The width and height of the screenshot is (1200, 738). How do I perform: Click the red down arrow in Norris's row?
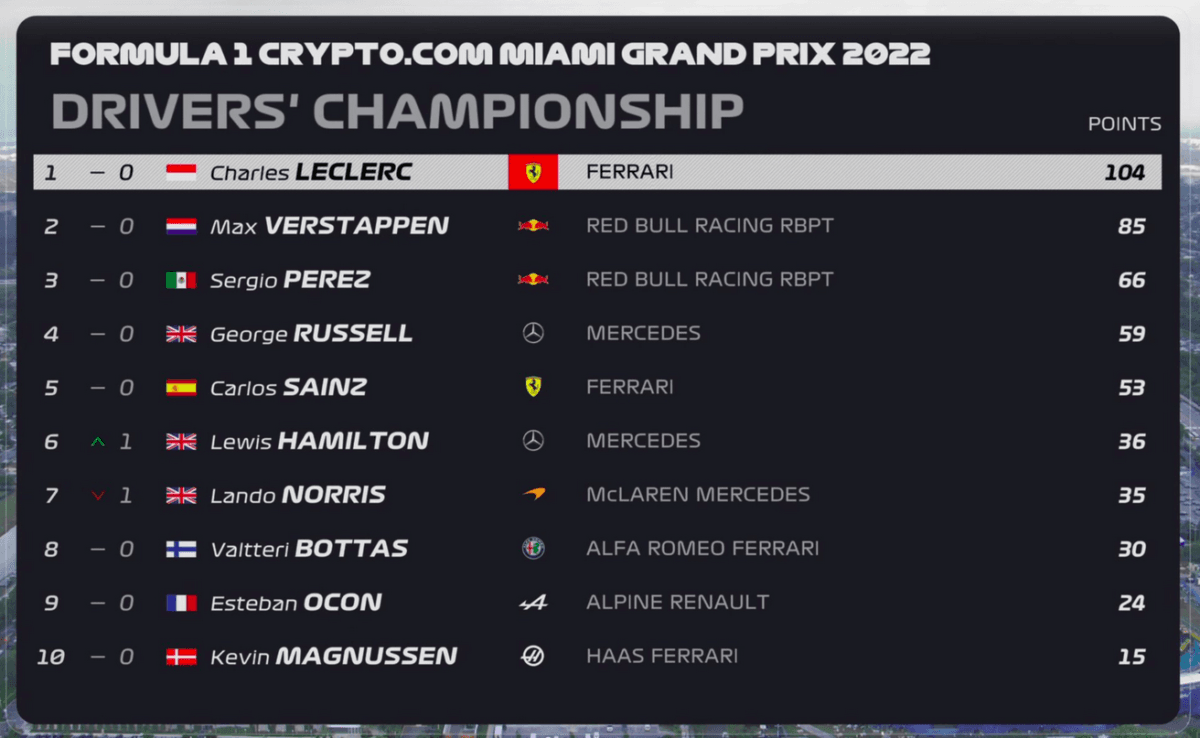(x=97, y=495)
